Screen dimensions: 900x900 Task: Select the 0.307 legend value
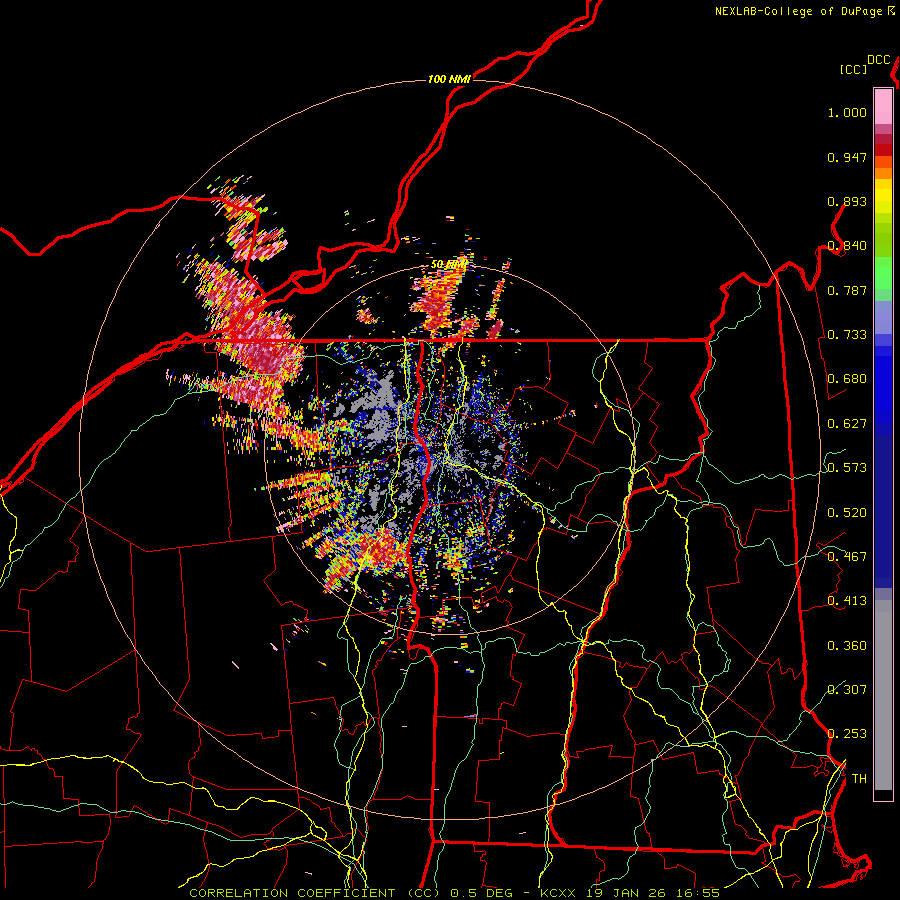point(847,690)
